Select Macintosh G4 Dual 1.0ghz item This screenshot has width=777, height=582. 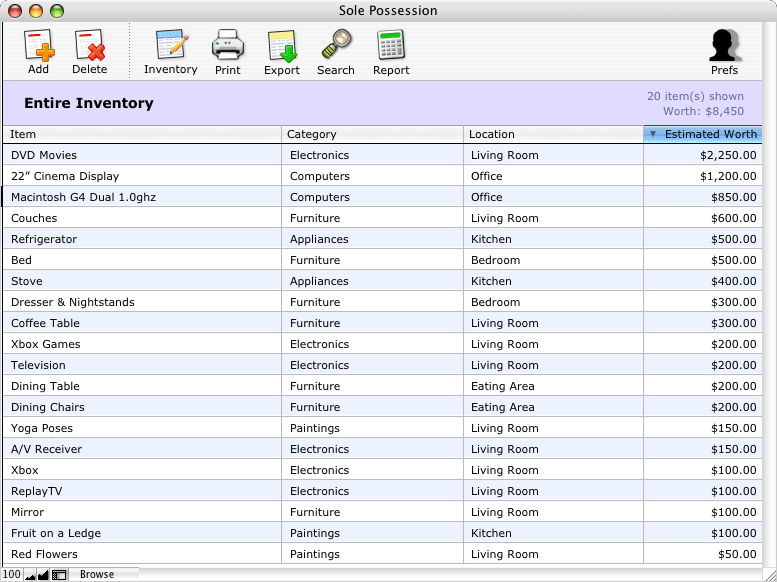click(x=83, y=197)
